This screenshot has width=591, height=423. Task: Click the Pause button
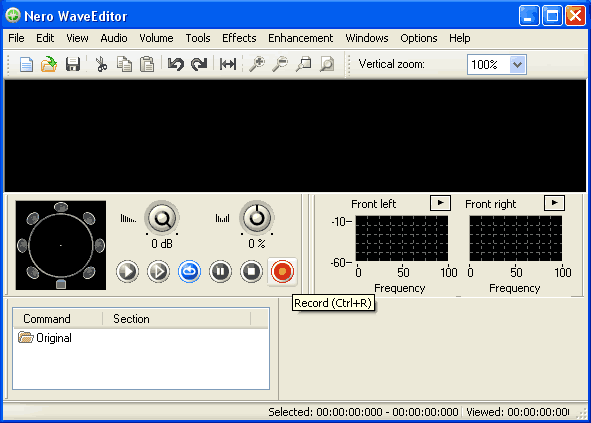pyautogui.click(x=220, y=271)
